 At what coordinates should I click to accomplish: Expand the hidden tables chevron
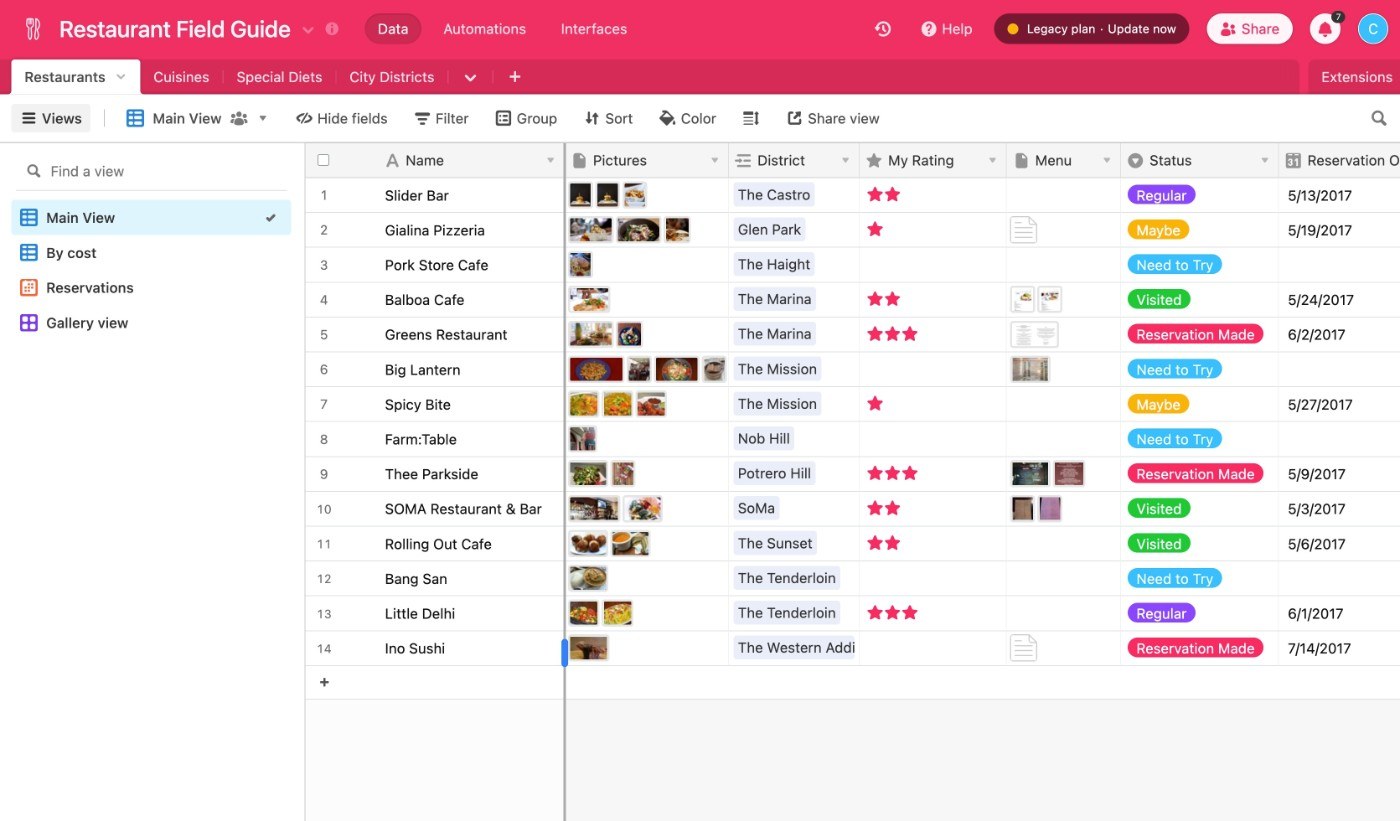click(x=470, y=77)
